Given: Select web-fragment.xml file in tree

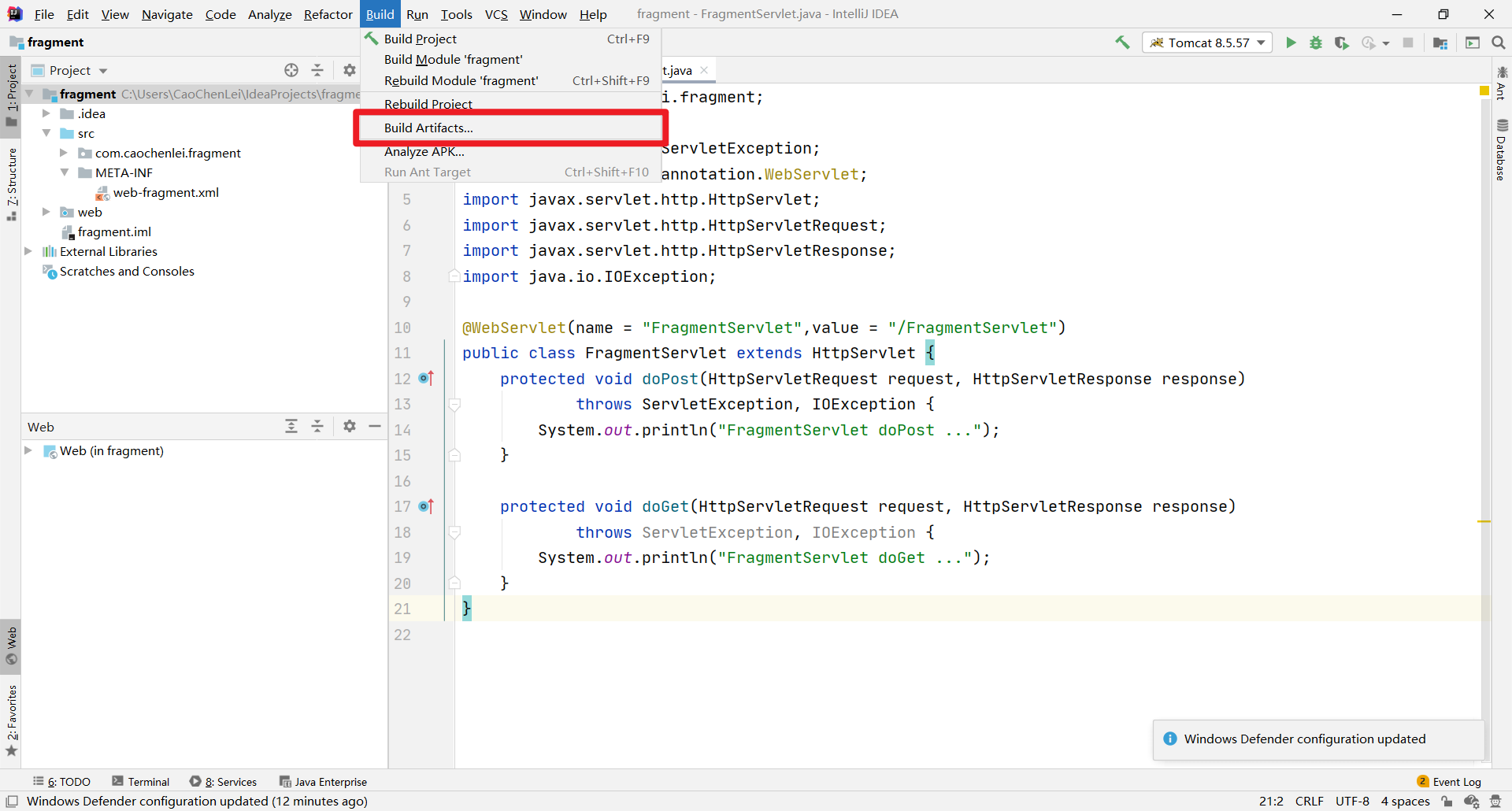Looking at the screenshot, I should tap(157, 192).
